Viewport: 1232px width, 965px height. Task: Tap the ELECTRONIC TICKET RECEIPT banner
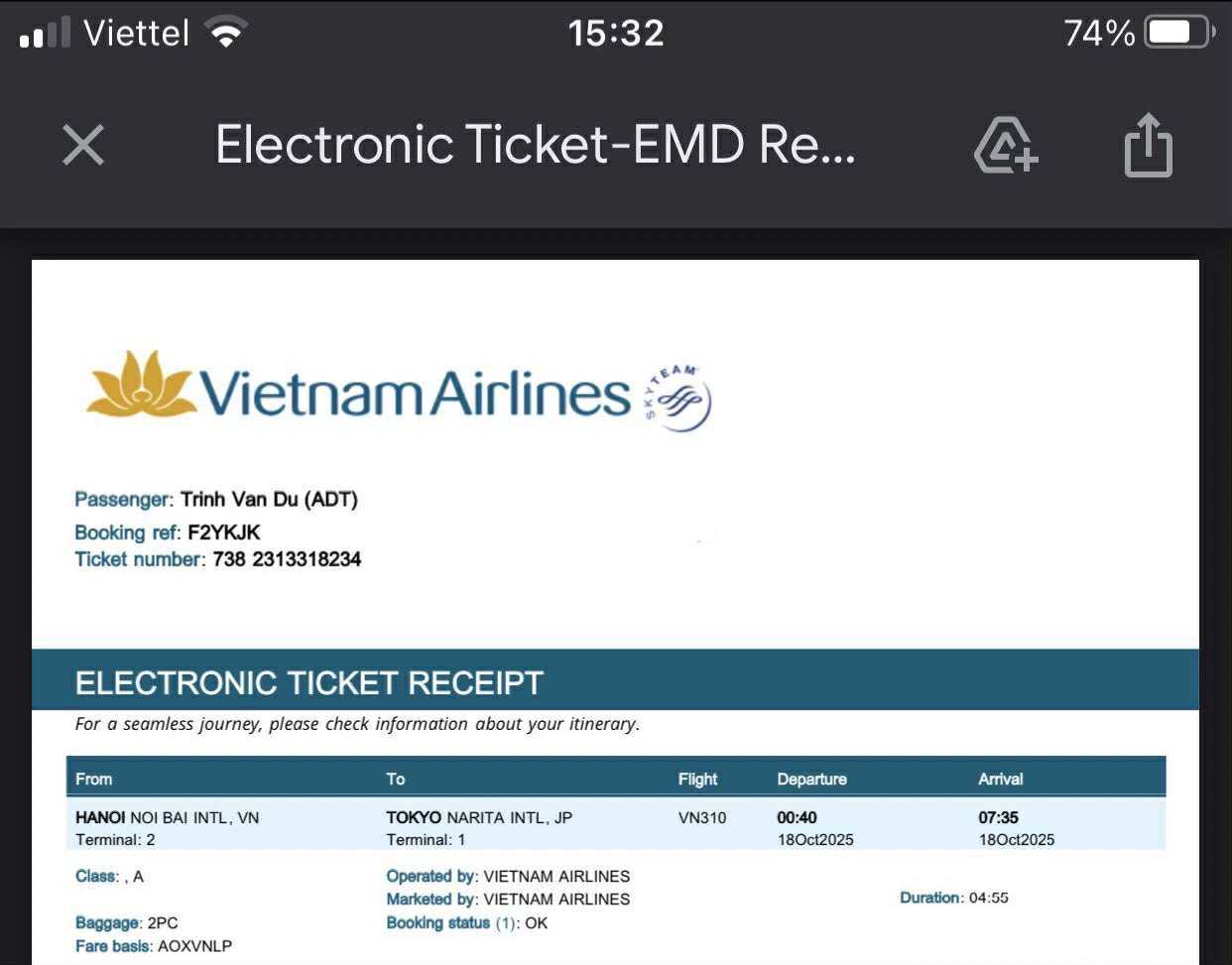tap(309, 682)
